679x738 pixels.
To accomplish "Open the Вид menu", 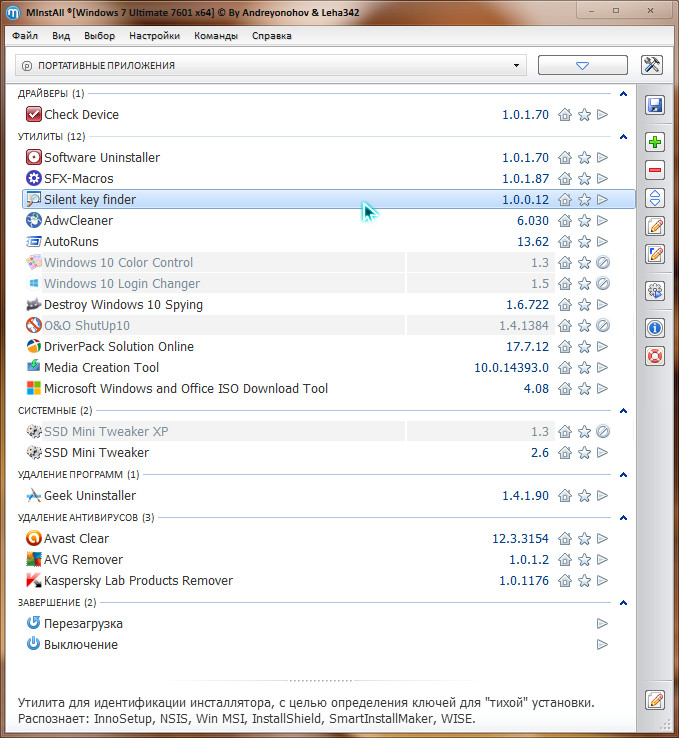I will [x=61, y=36].
